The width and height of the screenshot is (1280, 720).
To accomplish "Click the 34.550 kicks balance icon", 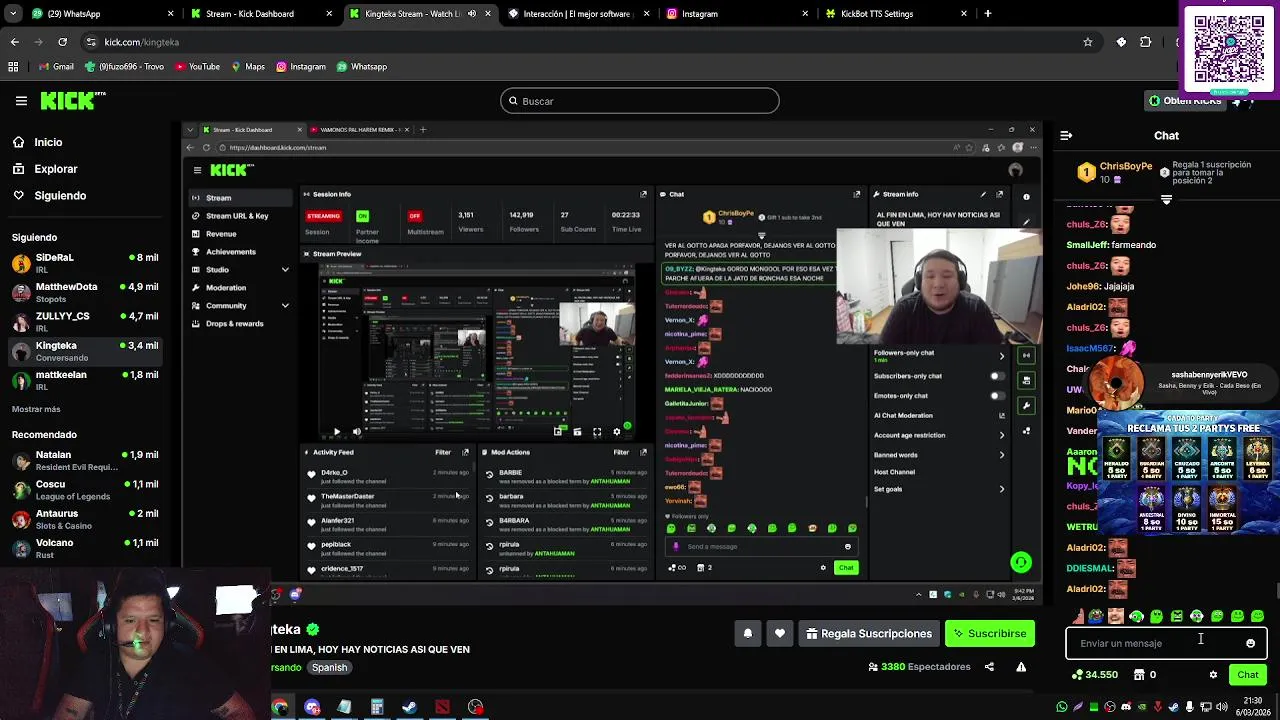I will 1095,675.
